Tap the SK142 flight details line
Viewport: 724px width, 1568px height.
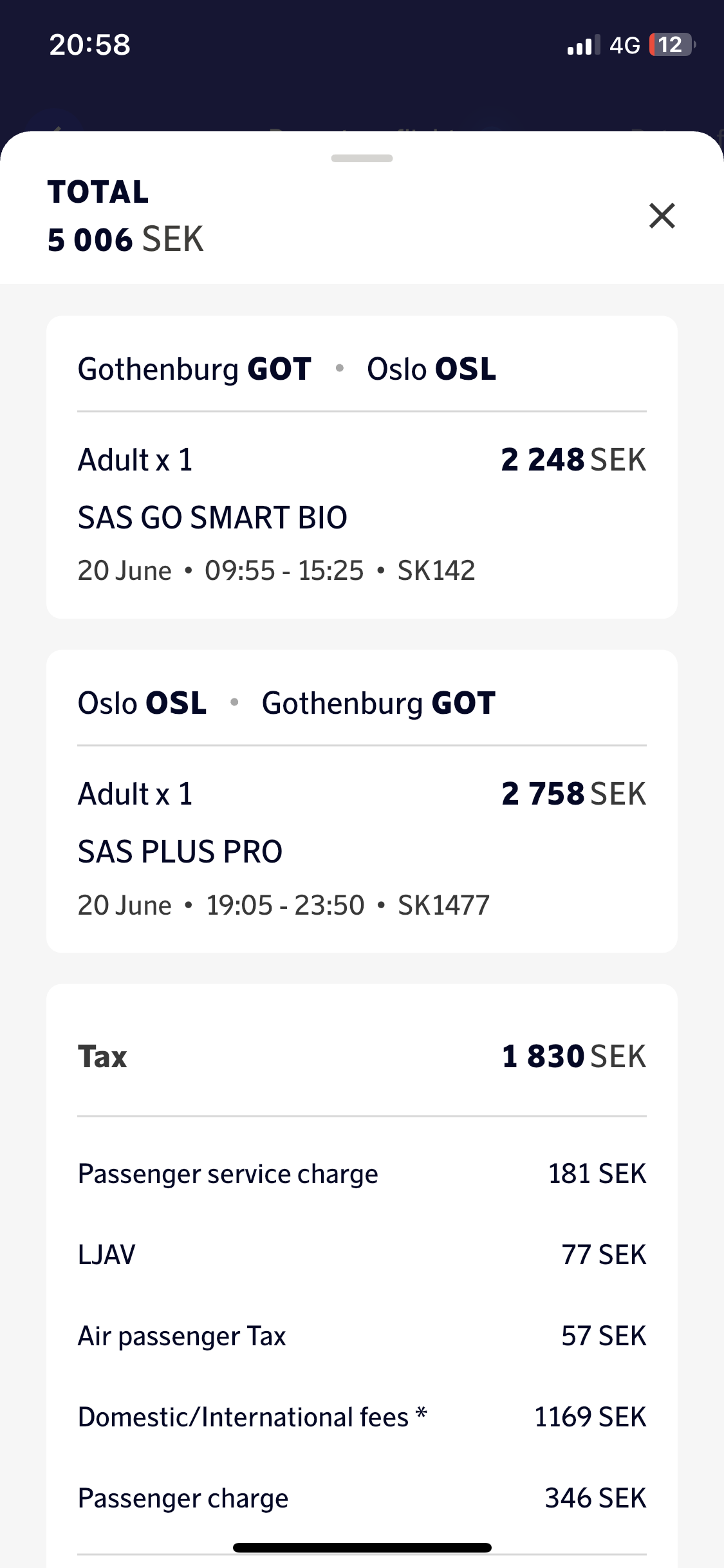pyautogui.click(x=277, y=571)
